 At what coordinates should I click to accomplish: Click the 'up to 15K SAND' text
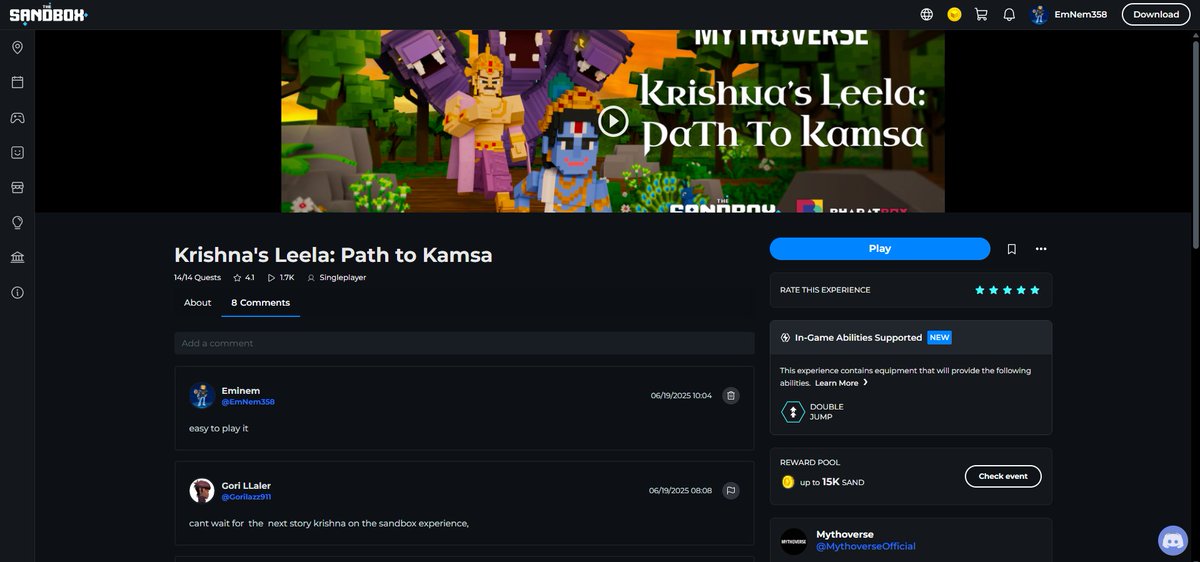(x=832, y=482)
